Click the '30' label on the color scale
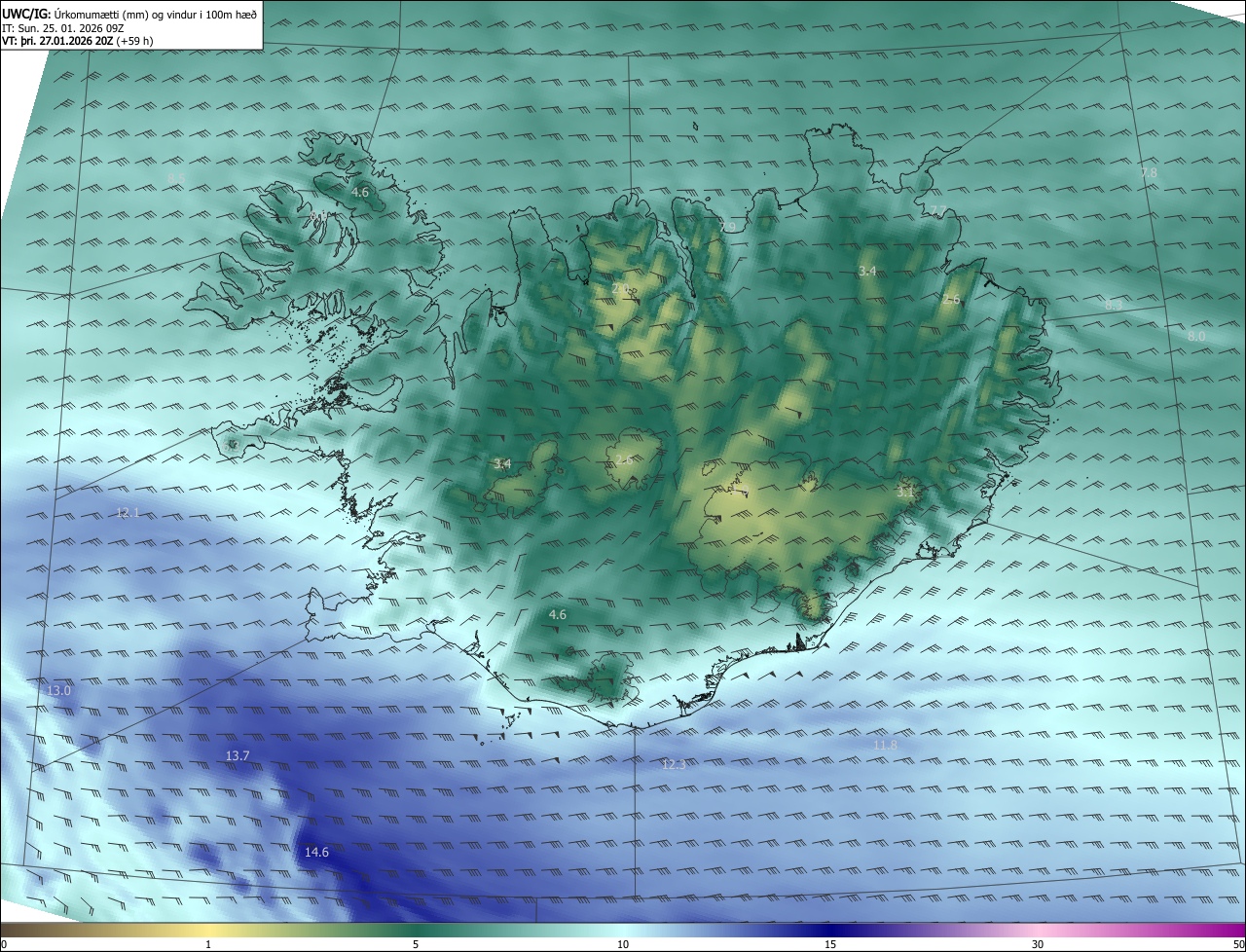1246x952 pixels. pos(1038,944)
